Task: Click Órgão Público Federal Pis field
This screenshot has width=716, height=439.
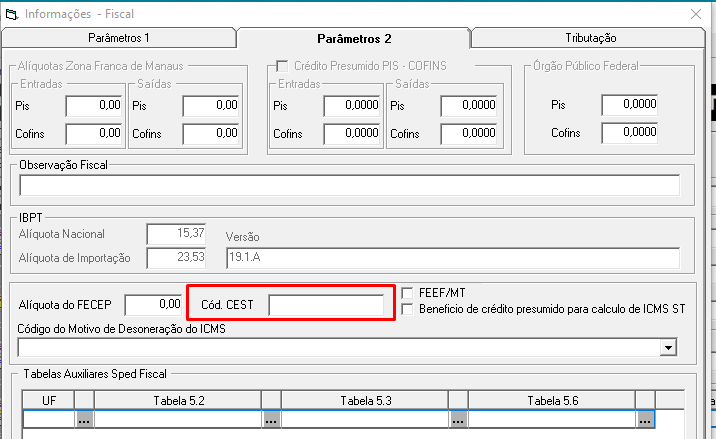Action: pos(630,105)
